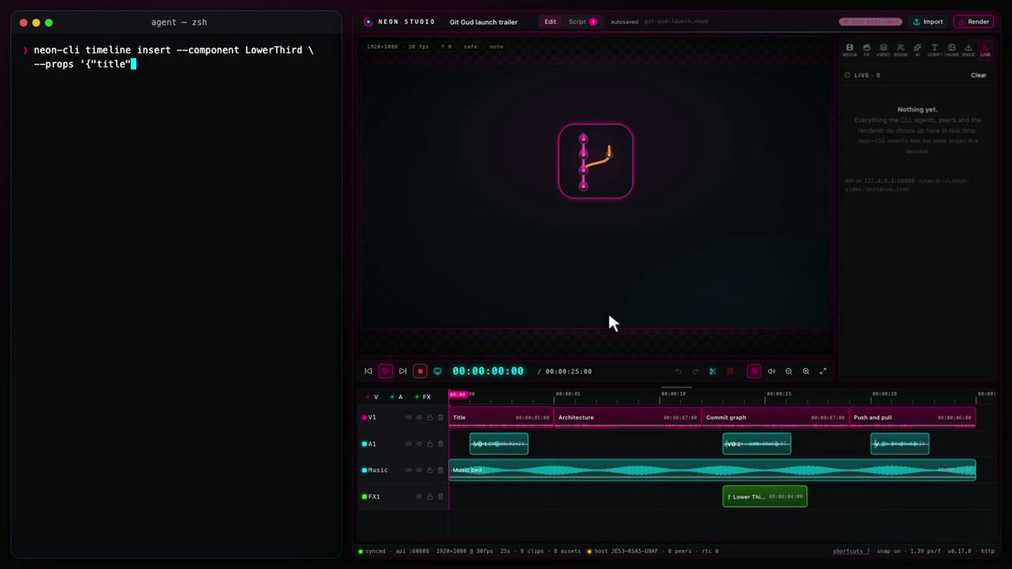
Task: Undo the last edit in transport bar
Action: point(678,372)
